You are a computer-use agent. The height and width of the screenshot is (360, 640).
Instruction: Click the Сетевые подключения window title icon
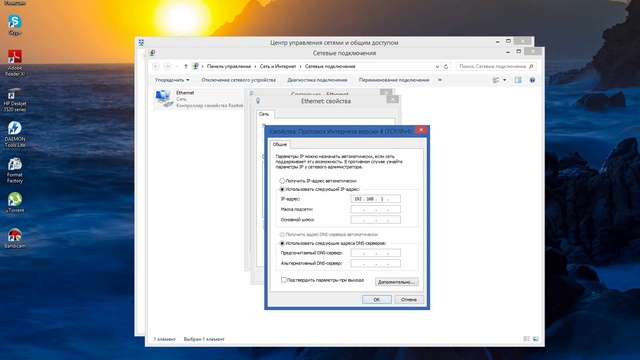tap(152, 53)
